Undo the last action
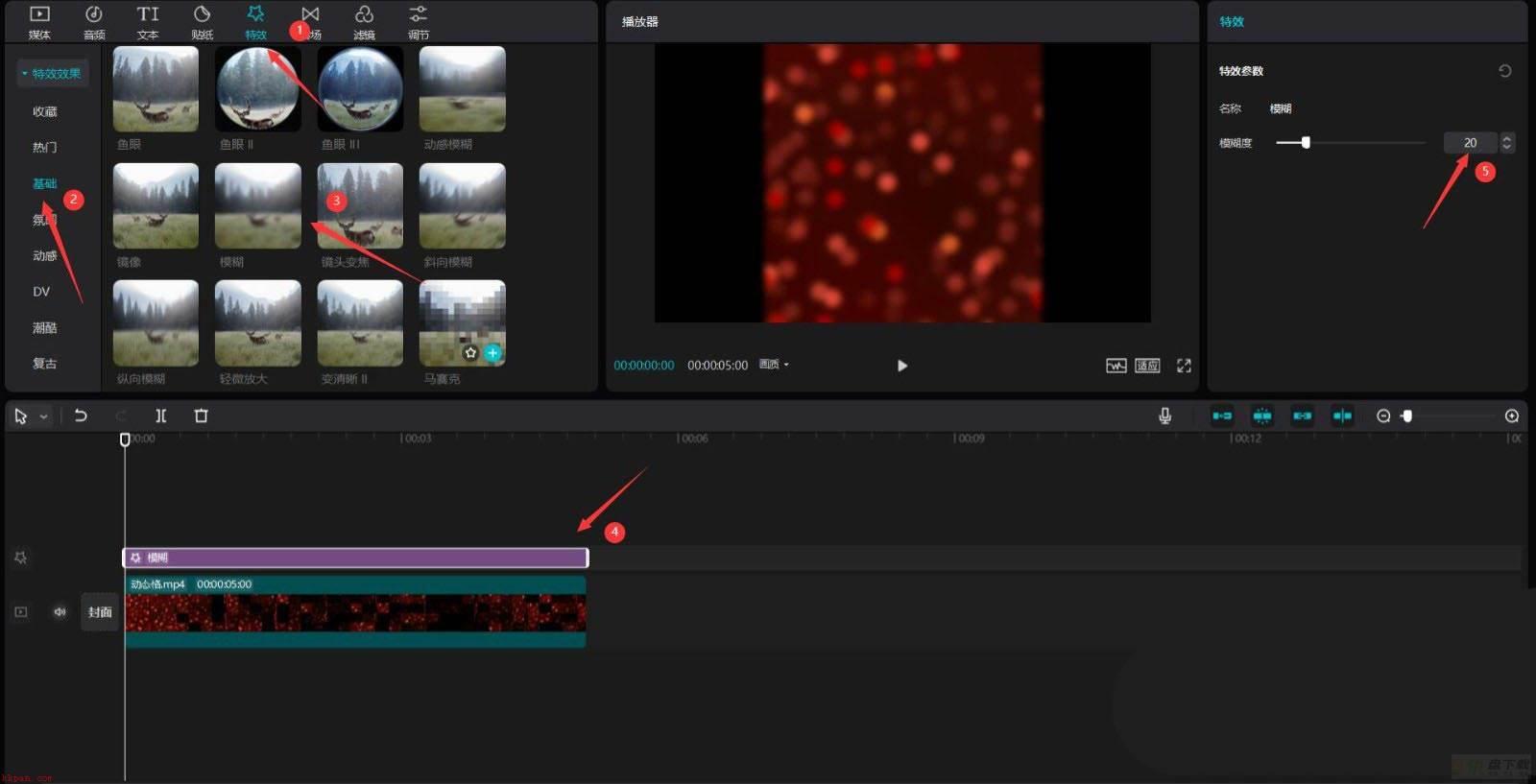This screenshot has height=784, width=1536. [x=81, y=416]
